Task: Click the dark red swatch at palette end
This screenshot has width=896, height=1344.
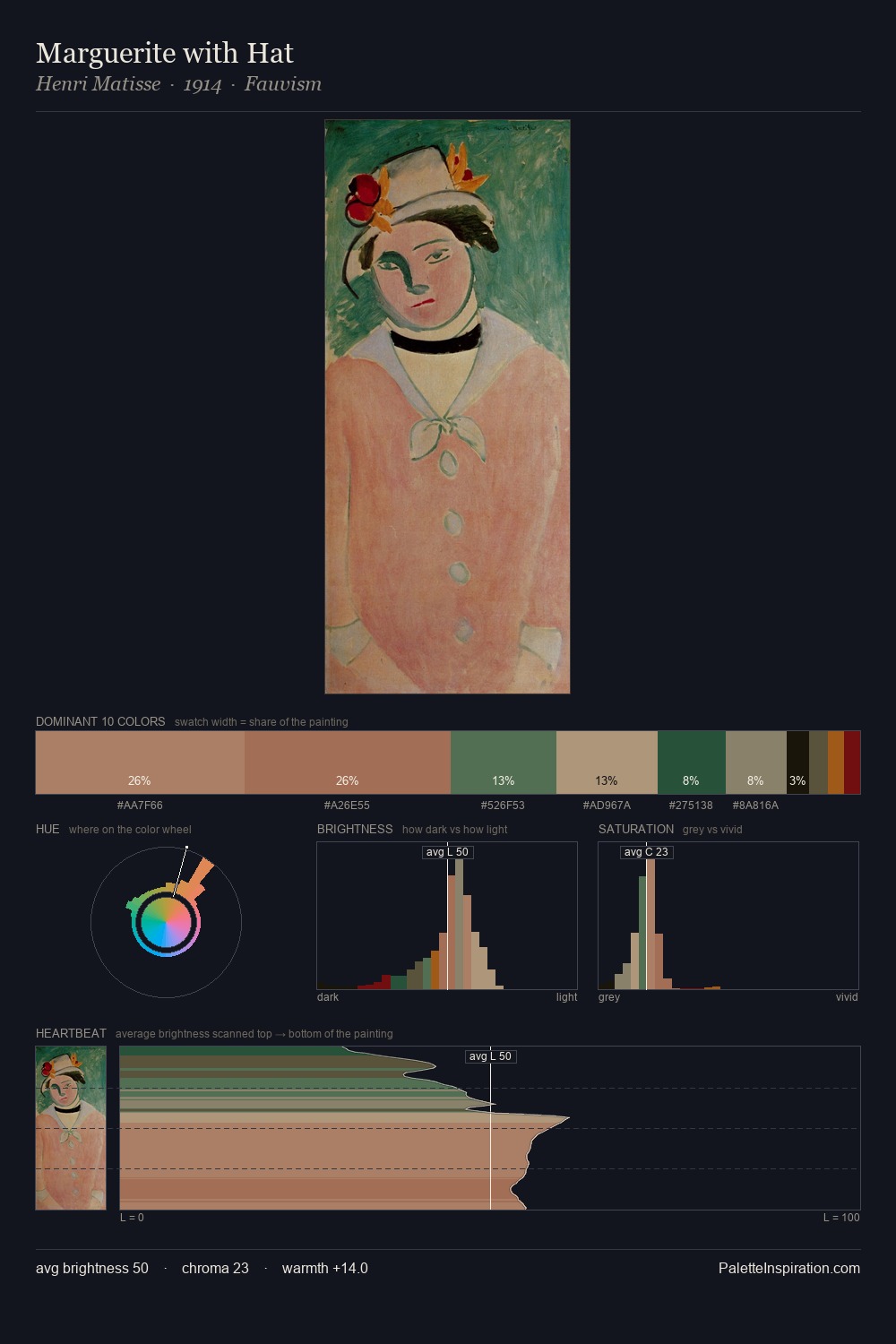Action: click(852, 762)
